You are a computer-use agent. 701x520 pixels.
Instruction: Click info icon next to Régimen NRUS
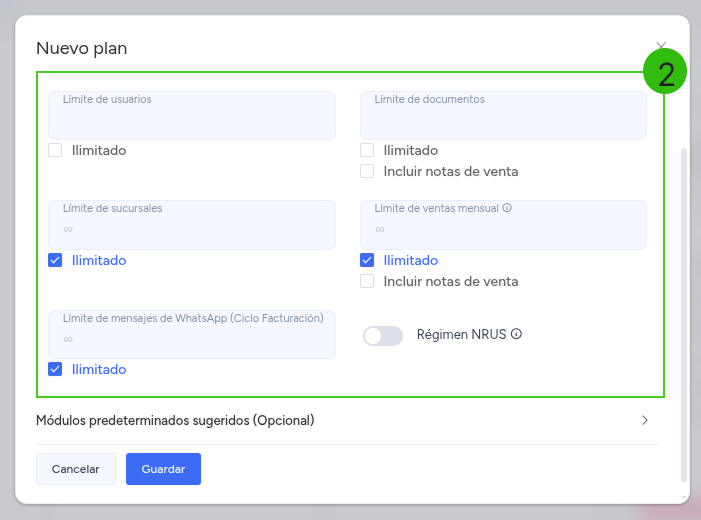click(x=516, y=334)
